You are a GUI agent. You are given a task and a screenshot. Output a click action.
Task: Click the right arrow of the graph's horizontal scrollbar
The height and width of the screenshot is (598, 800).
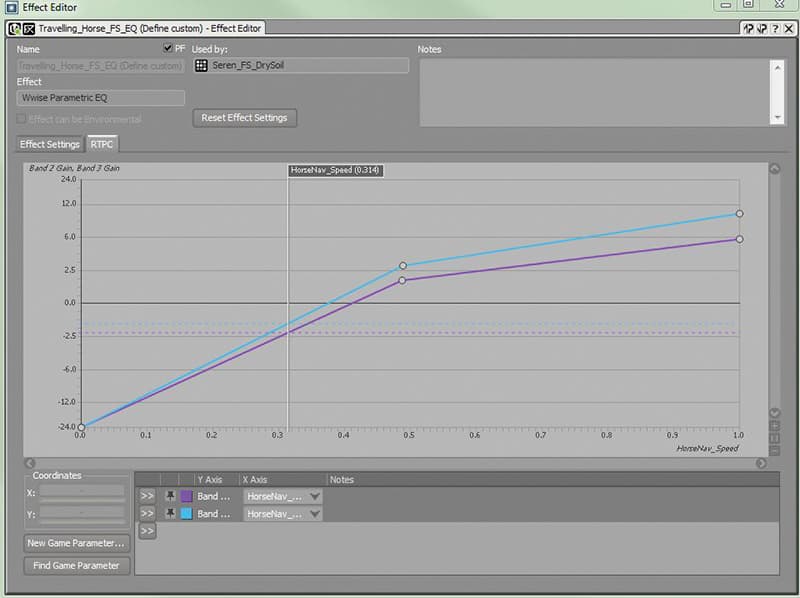pyautogui.click(x=761, y=463)
